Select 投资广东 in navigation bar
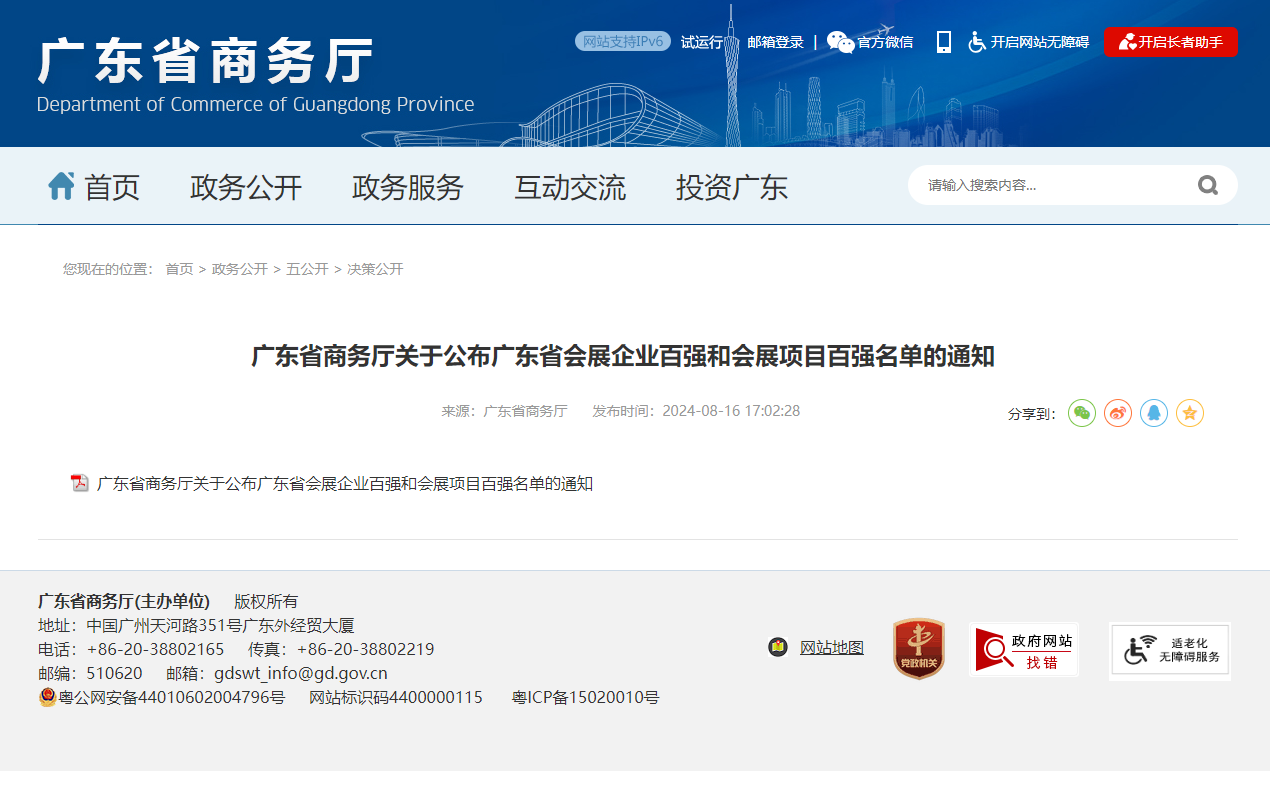1270x792 pixels. pyautogui.click(x=732, y=187)
